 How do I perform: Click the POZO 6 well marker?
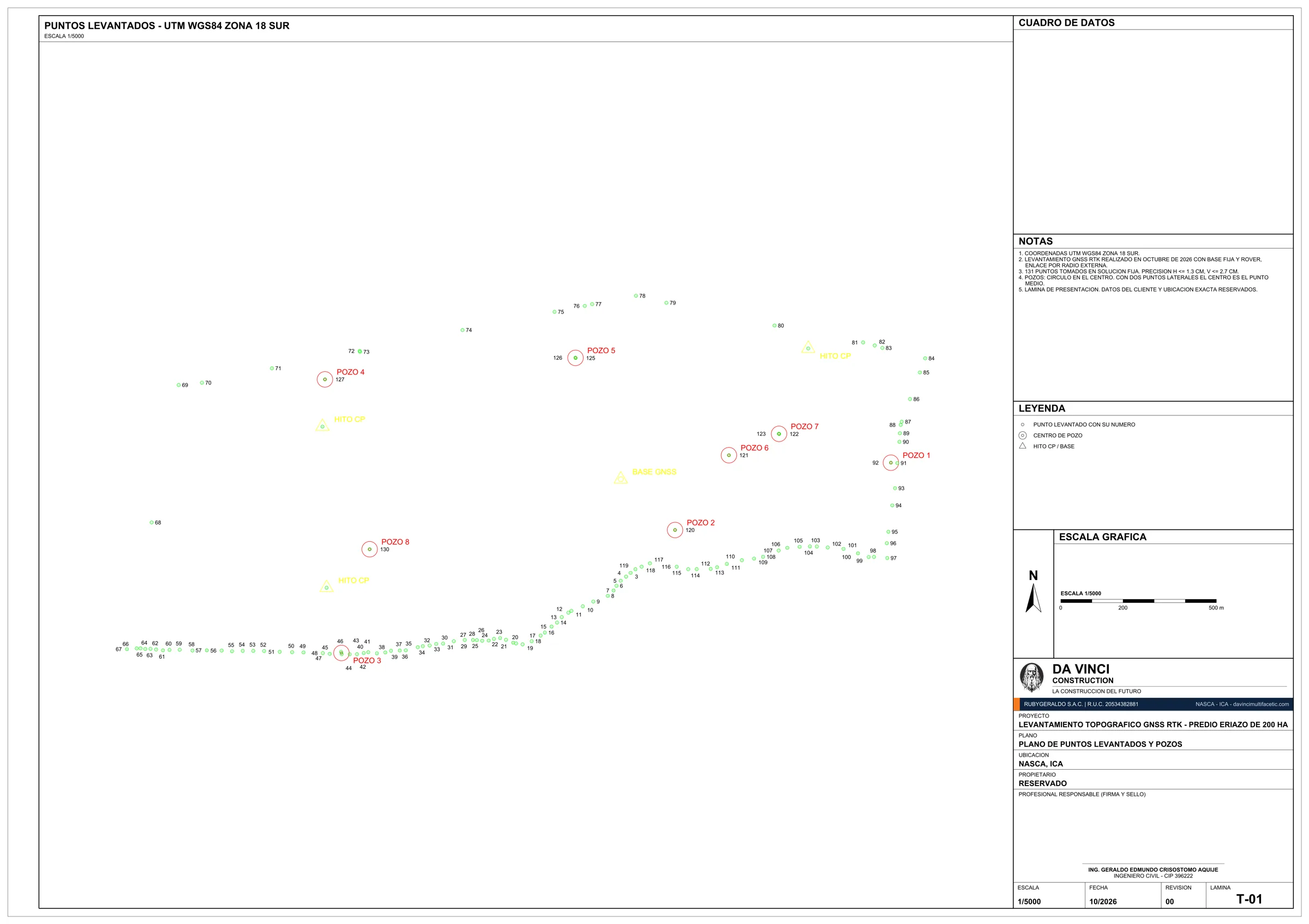pos(729,455)
